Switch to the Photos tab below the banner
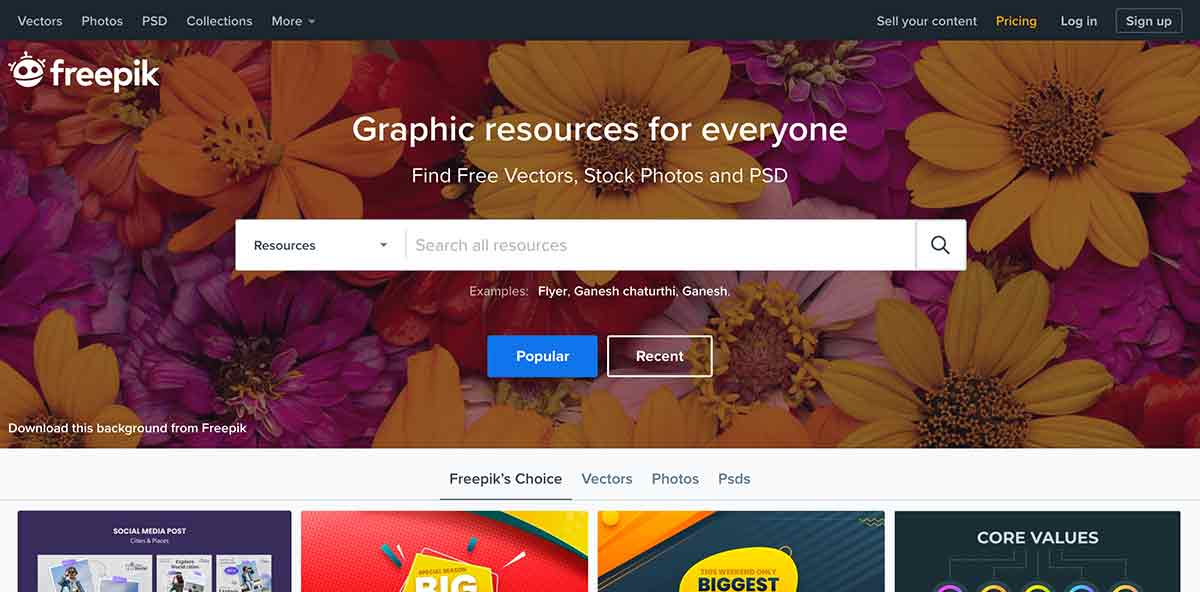This screenshot has width=1200, height=592. (675, 479)
